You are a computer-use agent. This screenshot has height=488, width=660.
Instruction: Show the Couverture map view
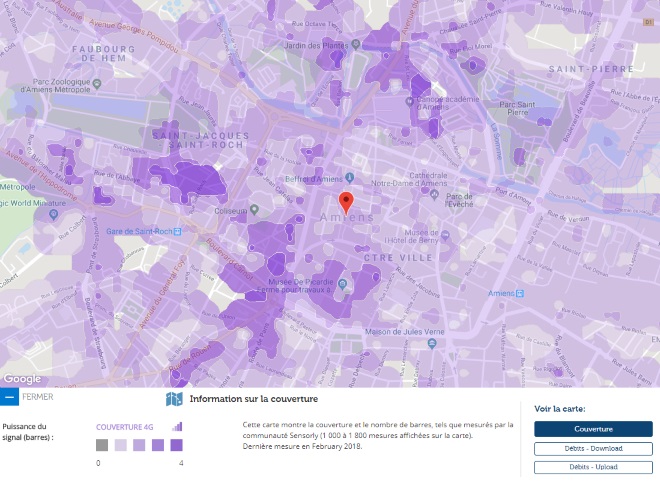pos(593,429)
